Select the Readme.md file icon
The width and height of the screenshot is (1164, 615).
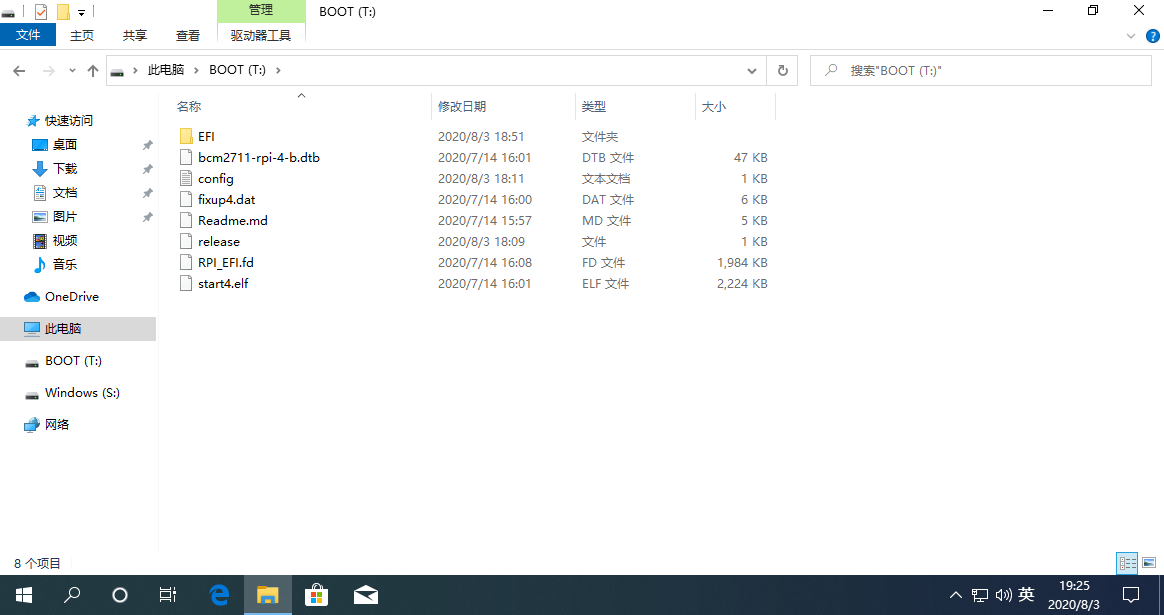click(186, 221)
